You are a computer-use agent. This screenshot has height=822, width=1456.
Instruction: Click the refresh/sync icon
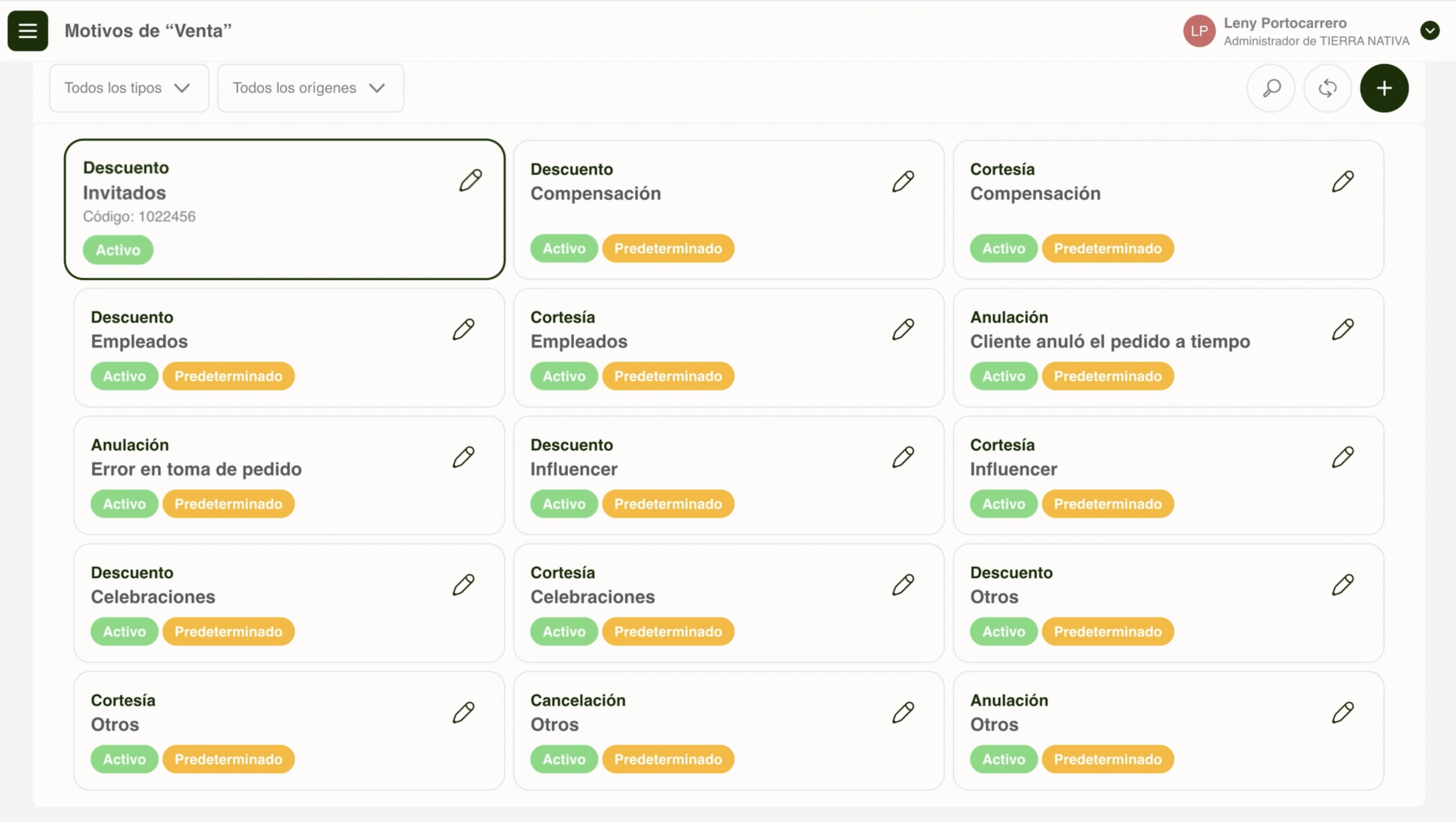coord(1327,88)
